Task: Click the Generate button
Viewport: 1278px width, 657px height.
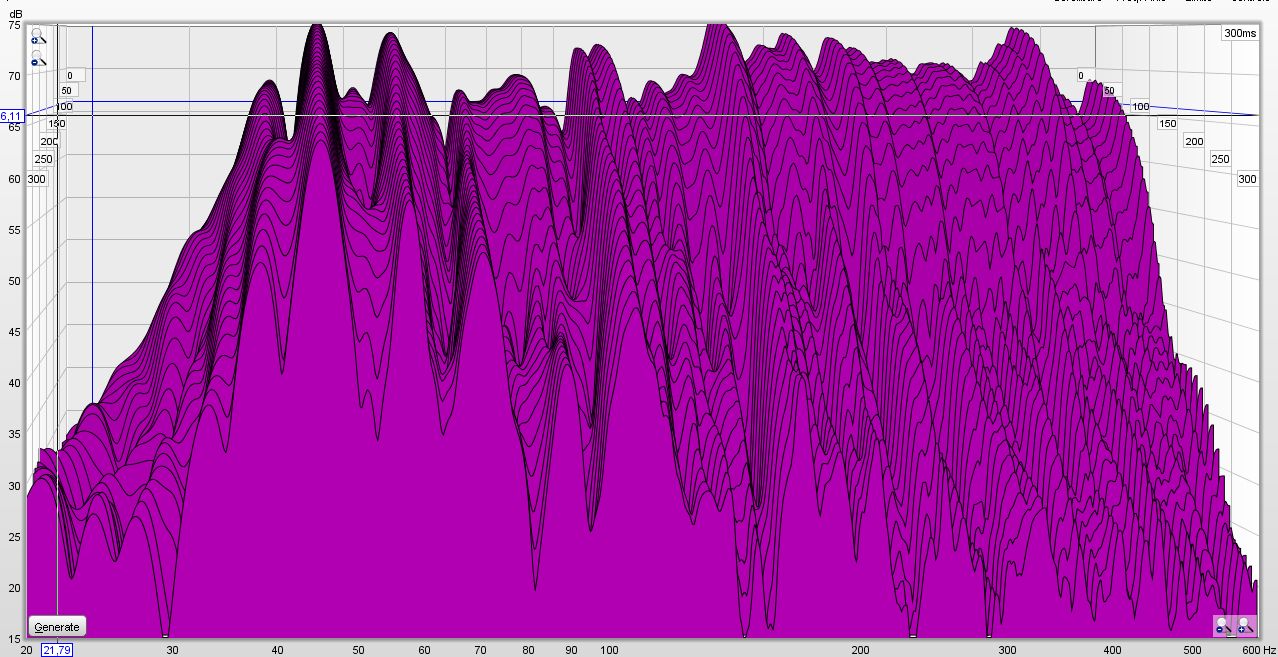Action: 57,627
